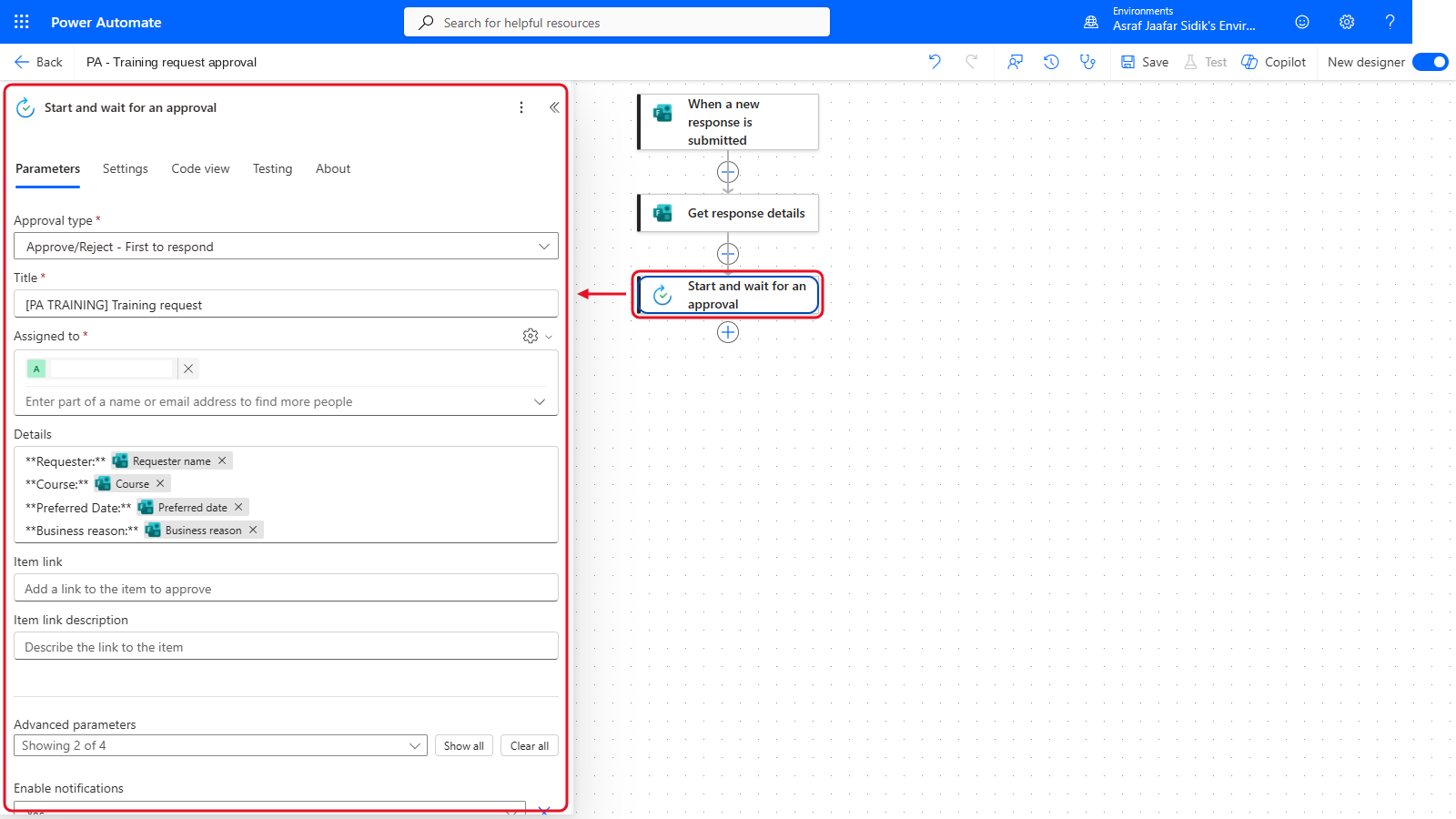This screenshot has width=1456, height=819.
Task: Click the Title input field
Action: [286, 304]
